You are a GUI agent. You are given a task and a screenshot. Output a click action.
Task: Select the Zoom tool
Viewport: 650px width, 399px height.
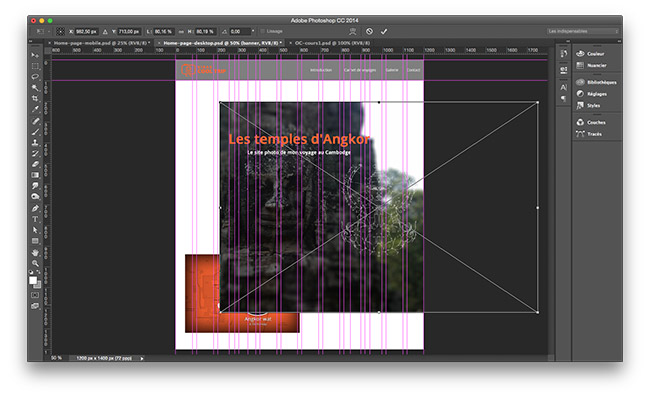point(35,263)
